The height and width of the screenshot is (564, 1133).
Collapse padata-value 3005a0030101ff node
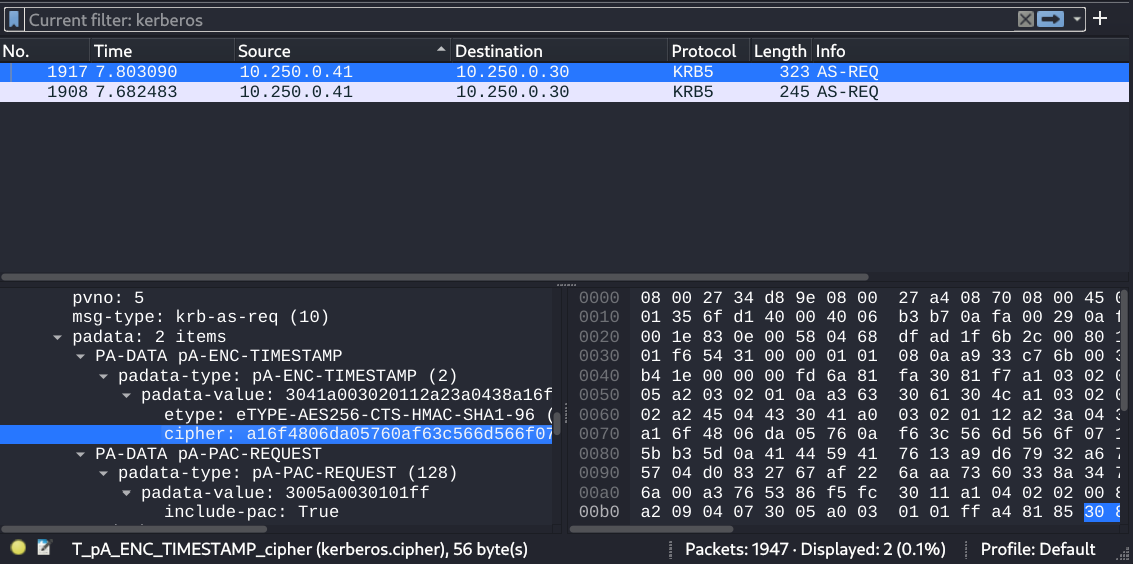(128, 493)
